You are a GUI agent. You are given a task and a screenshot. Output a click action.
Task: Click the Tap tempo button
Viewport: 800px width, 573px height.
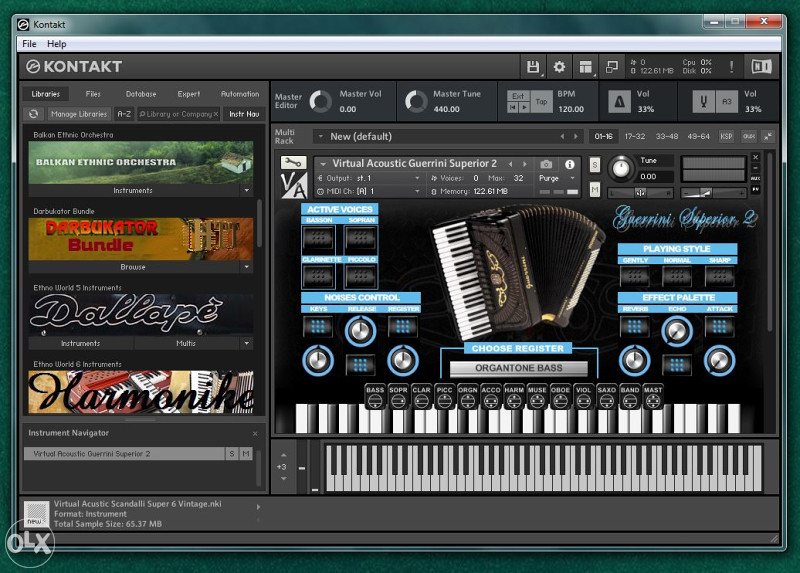541,102
